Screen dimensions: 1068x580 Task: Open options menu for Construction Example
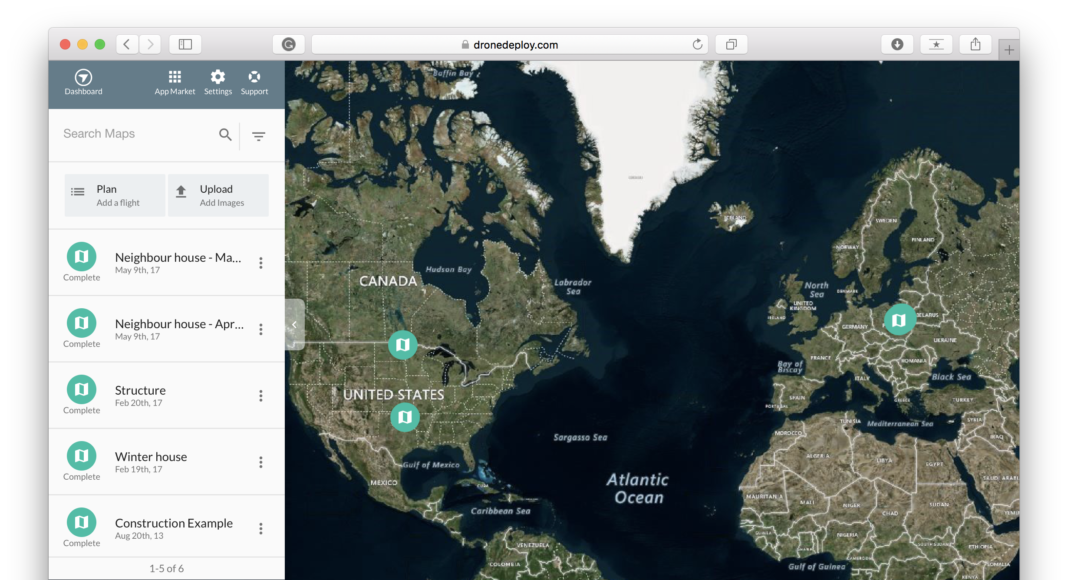click(x=261, y=529)
